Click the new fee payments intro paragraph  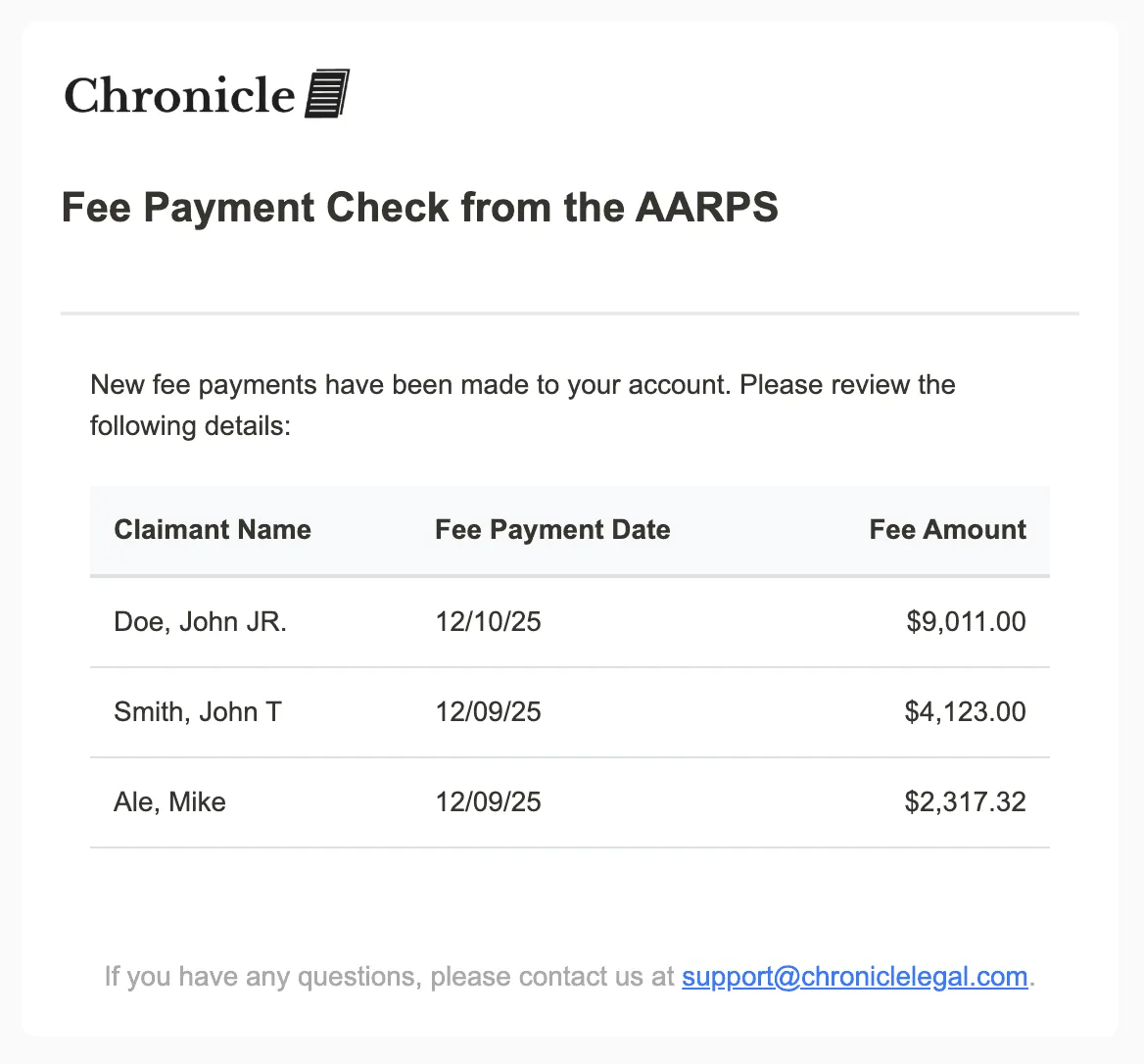[522, 405]
